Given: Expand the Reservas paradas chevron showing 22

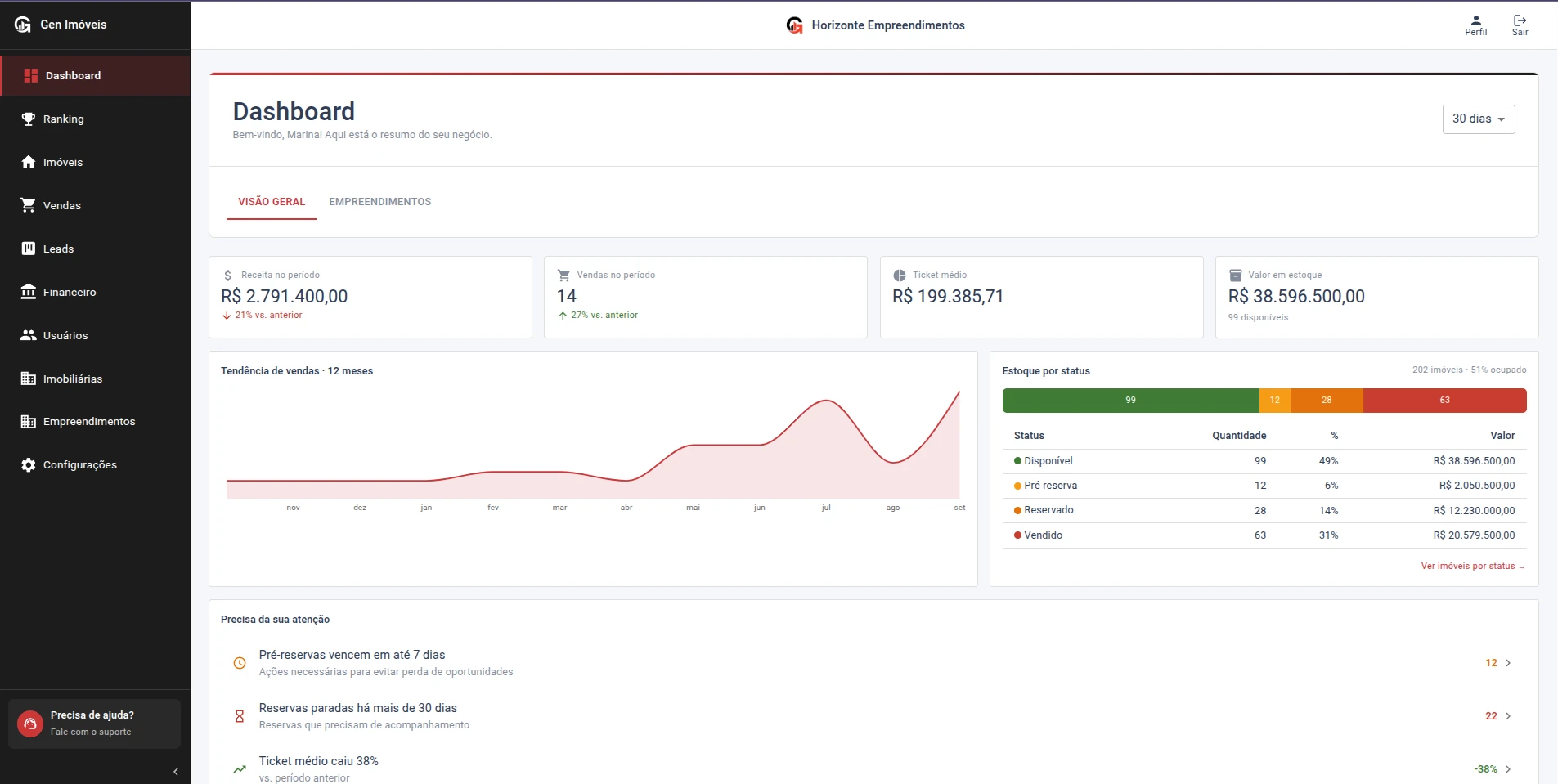Looking at the screenshot, I should point(1508,716).
